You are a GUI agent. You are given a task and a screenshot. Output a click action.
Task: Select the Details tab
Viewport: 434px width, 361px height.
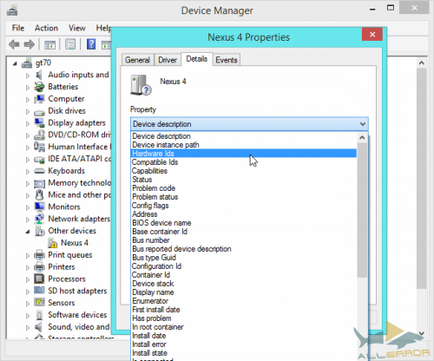[x=197, y=59]
